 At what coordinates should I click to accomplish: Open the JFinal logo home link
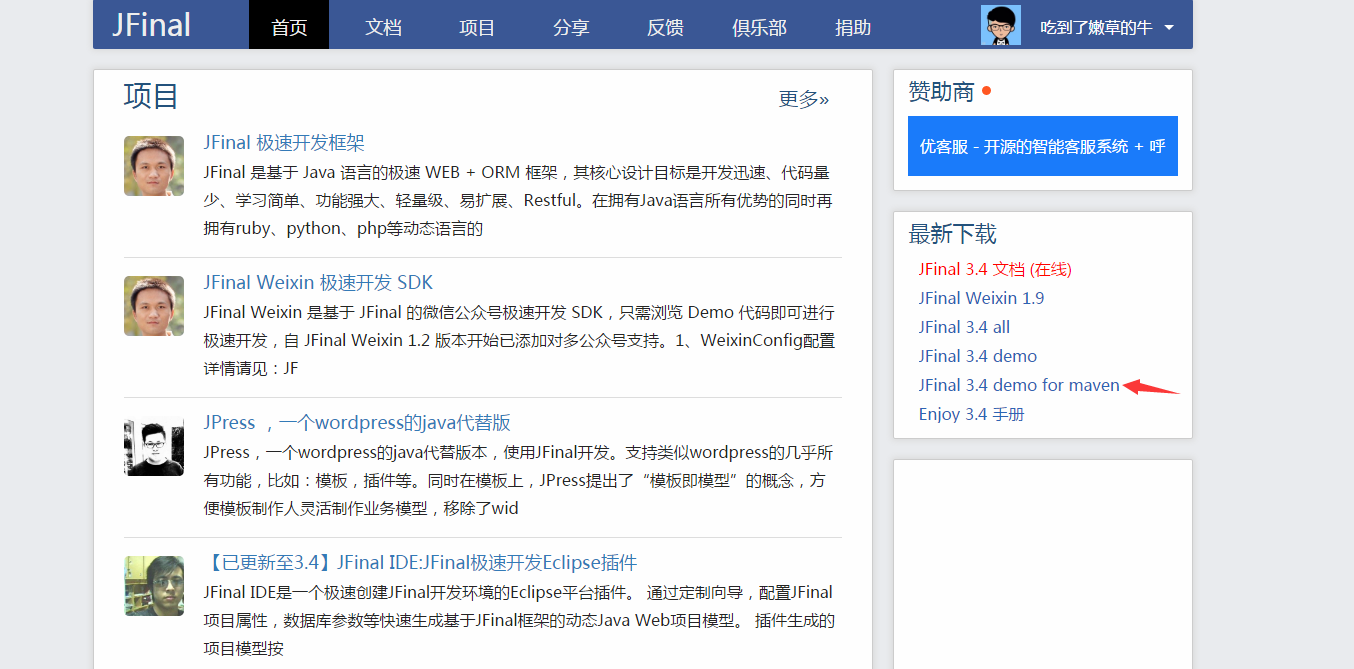pos(151,25)
